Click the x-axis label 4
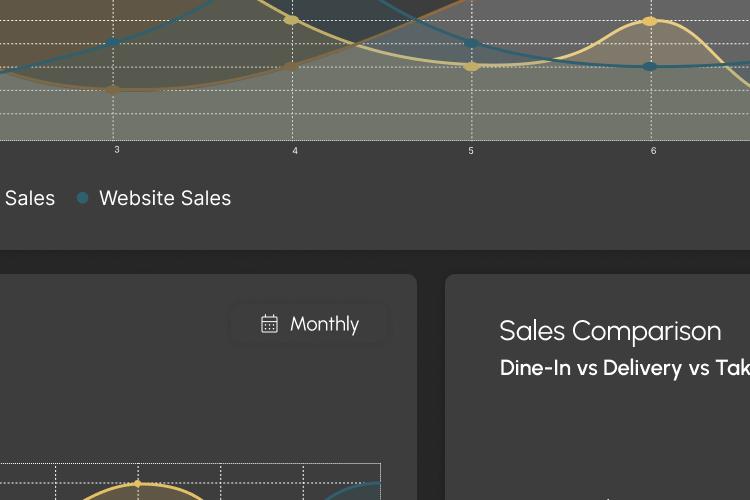750x500 pixels. (295, 151)
